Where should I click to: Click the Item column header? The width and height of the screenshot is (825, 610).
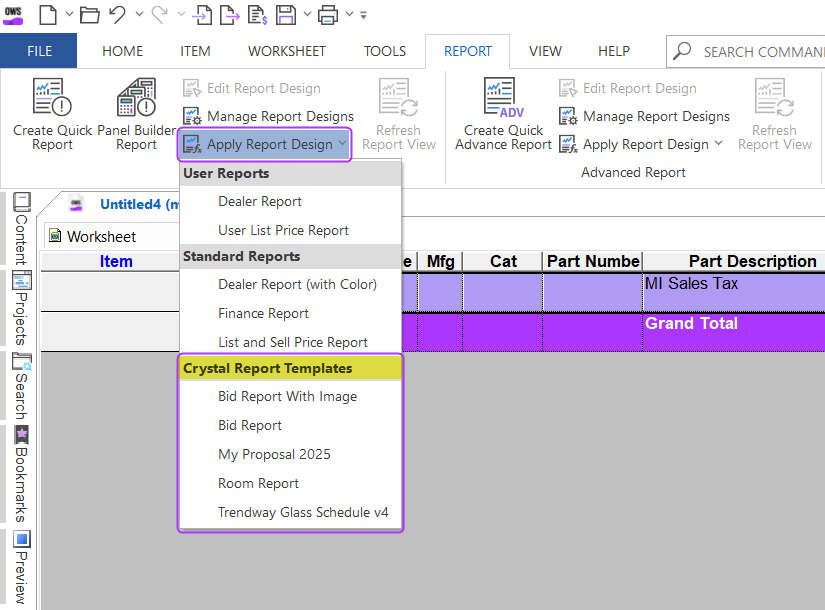(x=116, y=261)
